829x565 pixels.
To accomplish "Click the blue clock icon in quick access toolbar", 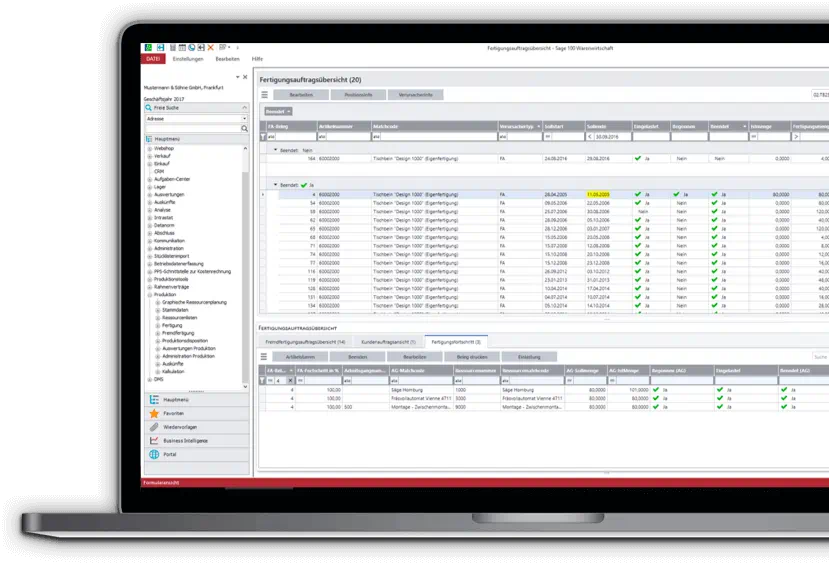I will [191, 48].
